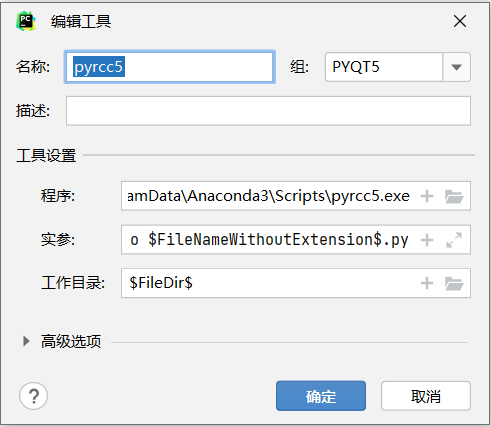The image size is (491, 427).
Task: Close the 编辑工具 dialog
Action: (460, 21)
